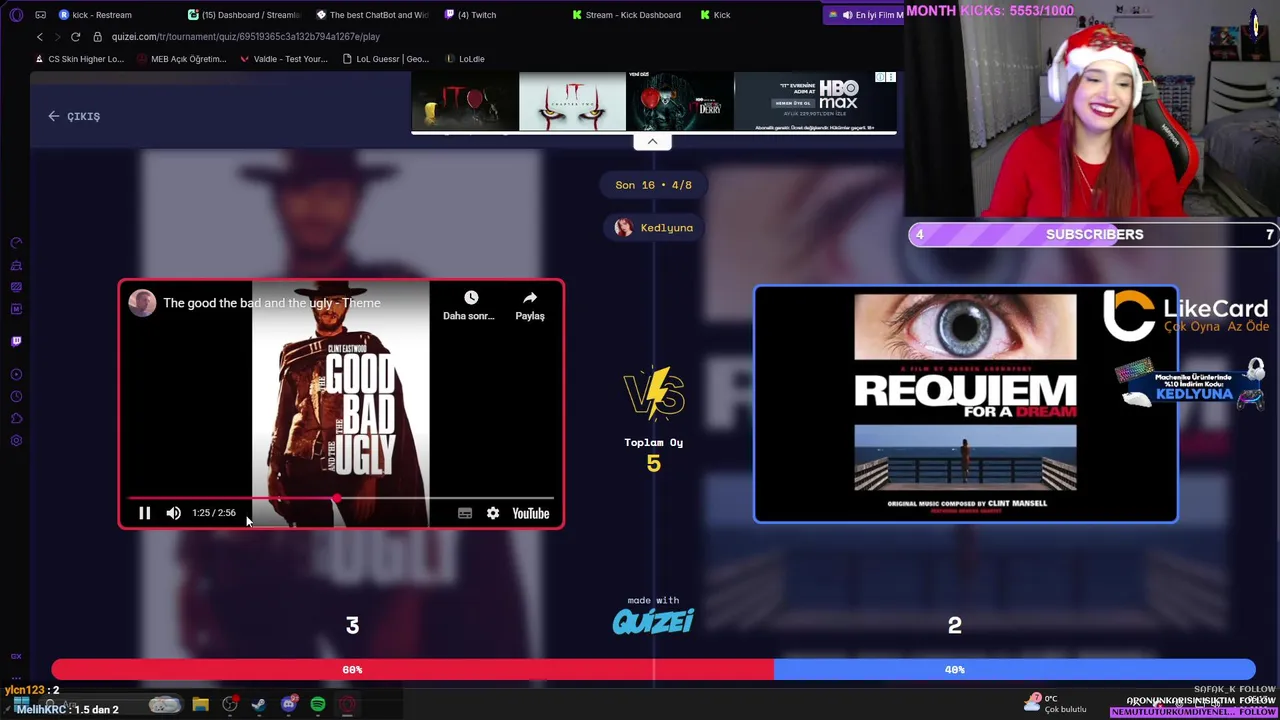This screenshot has height=720, width=1280.
Task: Reload the page
Action: point(75,37)
